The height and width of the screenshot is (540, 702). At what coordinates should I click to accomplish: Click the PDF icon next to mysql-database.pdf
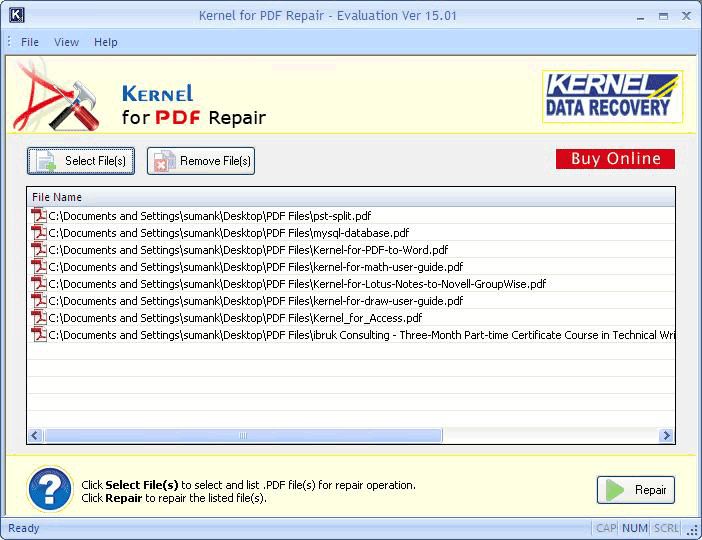pos(39,232)
